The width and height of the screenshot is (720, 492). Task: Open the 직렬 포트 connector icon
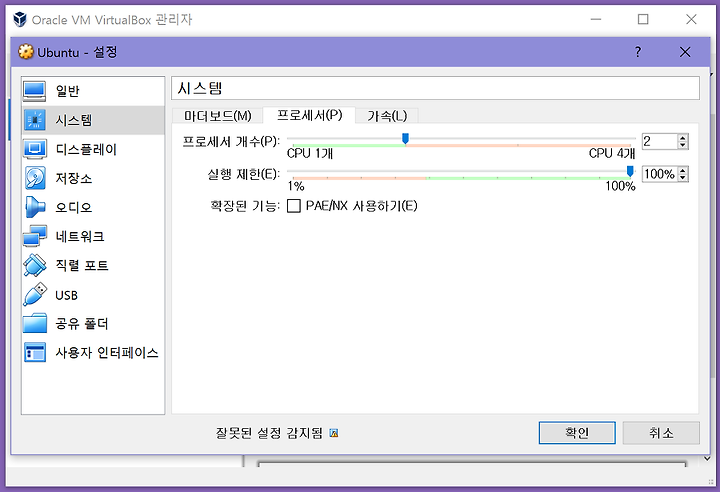(x=35, y=265)
